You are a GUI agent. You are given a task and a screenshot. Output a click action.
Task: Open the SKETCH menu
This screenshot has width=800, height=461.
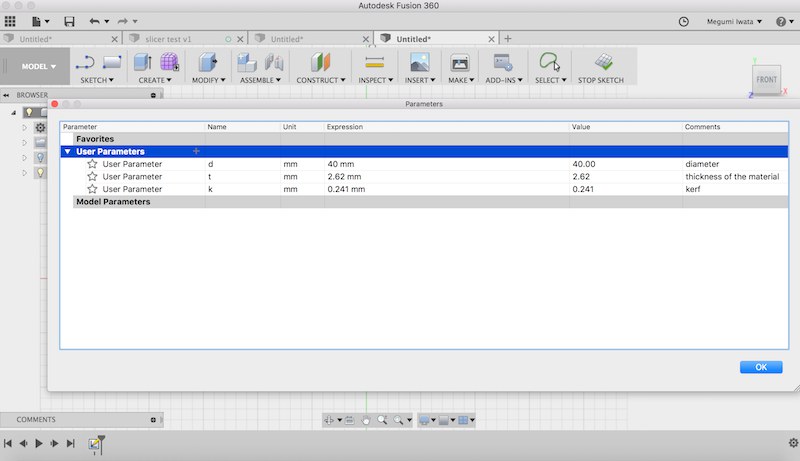pyautogui.click(x=97, y=80)
